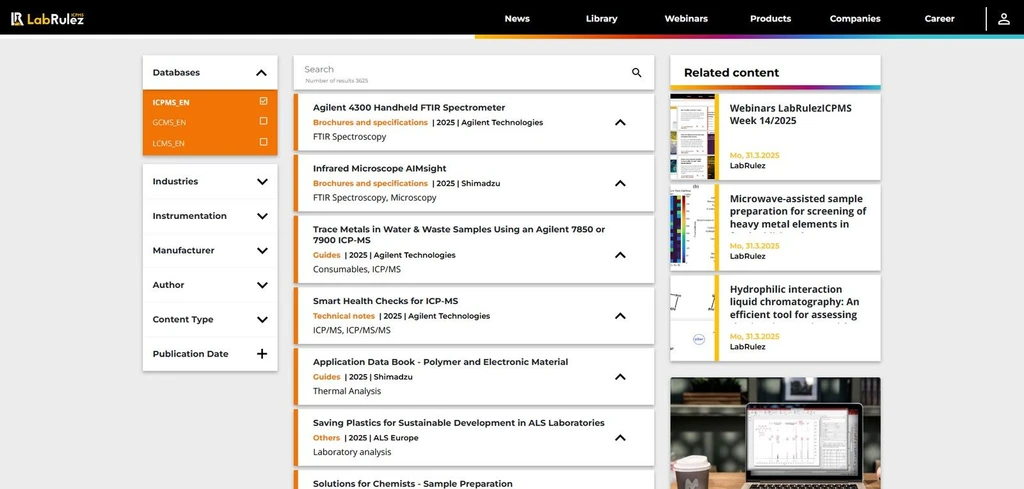Click the Microwave-assisted sample preparation thumbnail
Viewport: 1024px width, 489px height.
tap(692, 227)
